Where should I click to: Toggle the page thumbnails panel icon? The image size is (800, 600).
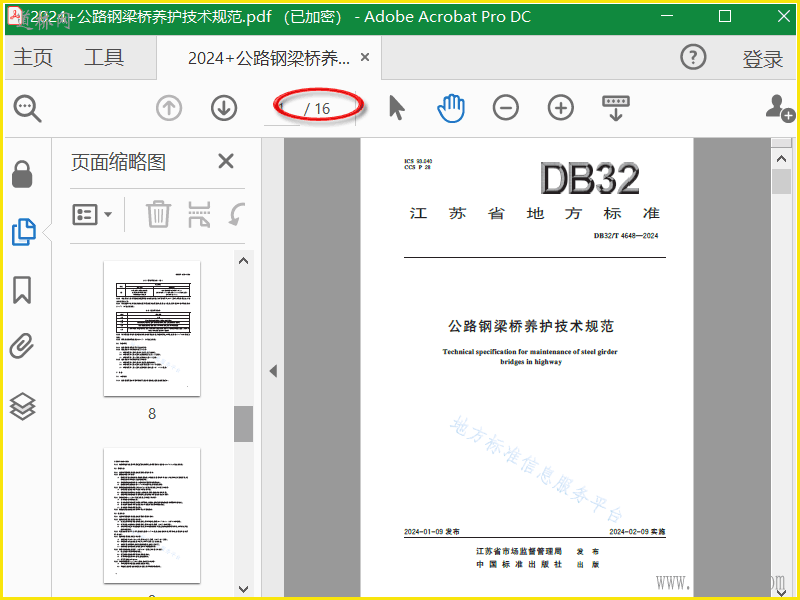point(23,232)
